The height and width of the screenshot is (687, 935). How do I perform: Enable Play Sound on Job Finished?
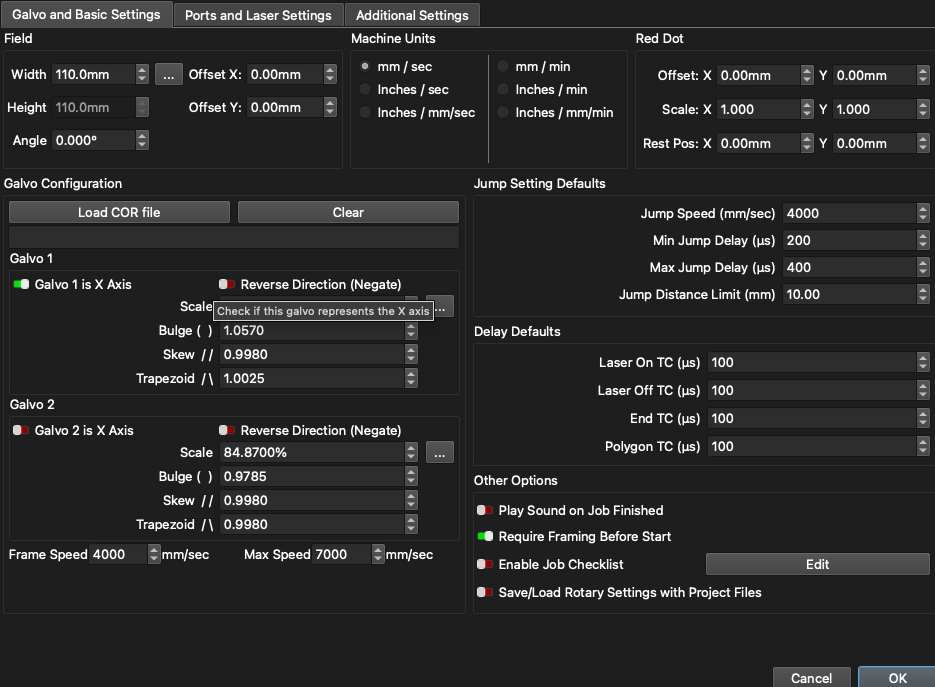coord(485,510)
